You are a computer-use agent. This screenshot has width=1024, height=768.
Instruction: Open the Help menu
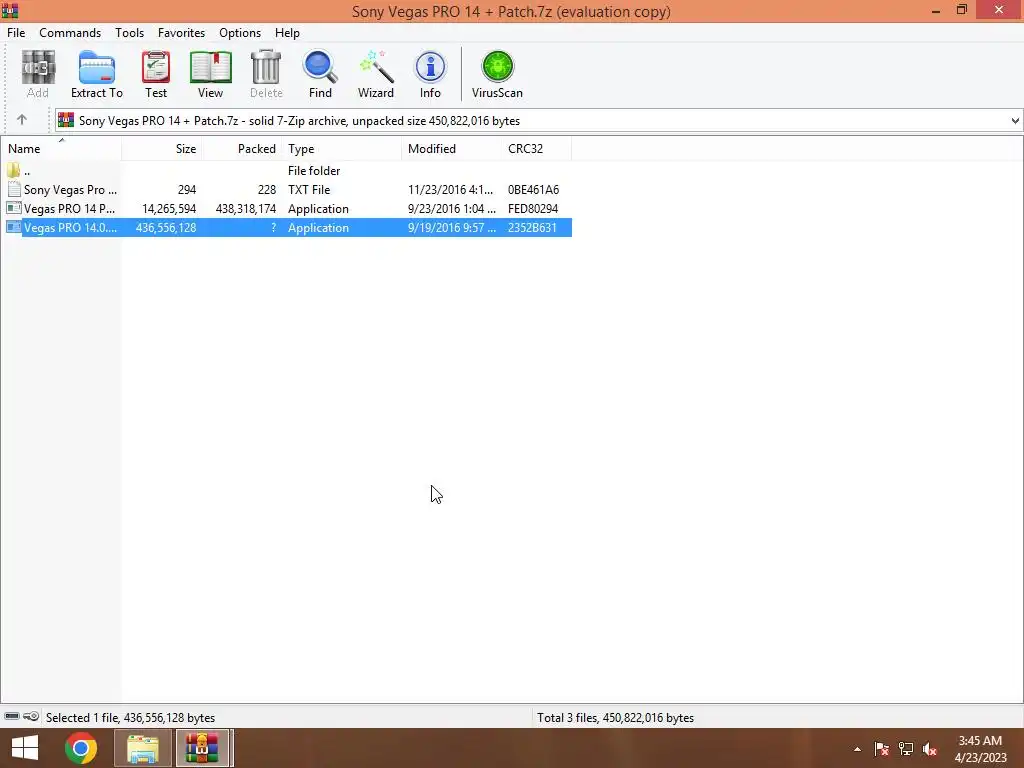pos(287,33)
